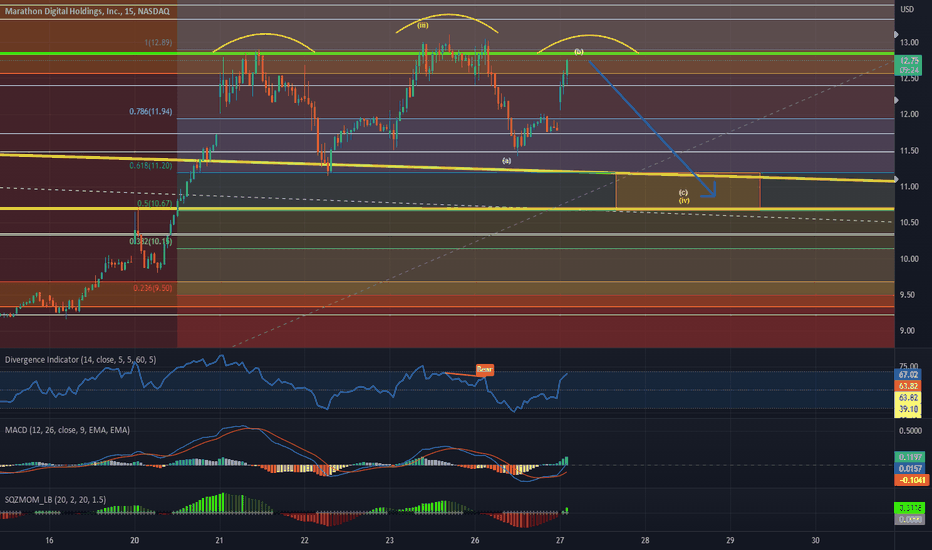This screenshot has height=550, width=932.
Task: Click date 29 on the time axis
Action: 730,540
